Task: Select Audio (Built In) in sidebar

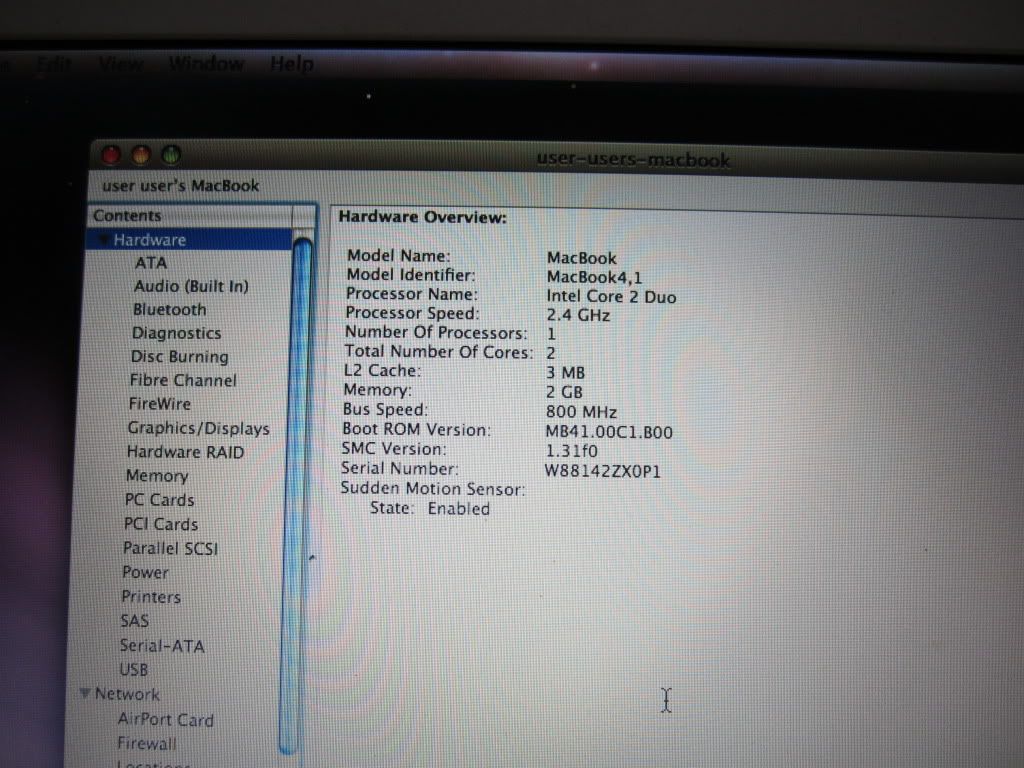Action: tap(191, 286)
